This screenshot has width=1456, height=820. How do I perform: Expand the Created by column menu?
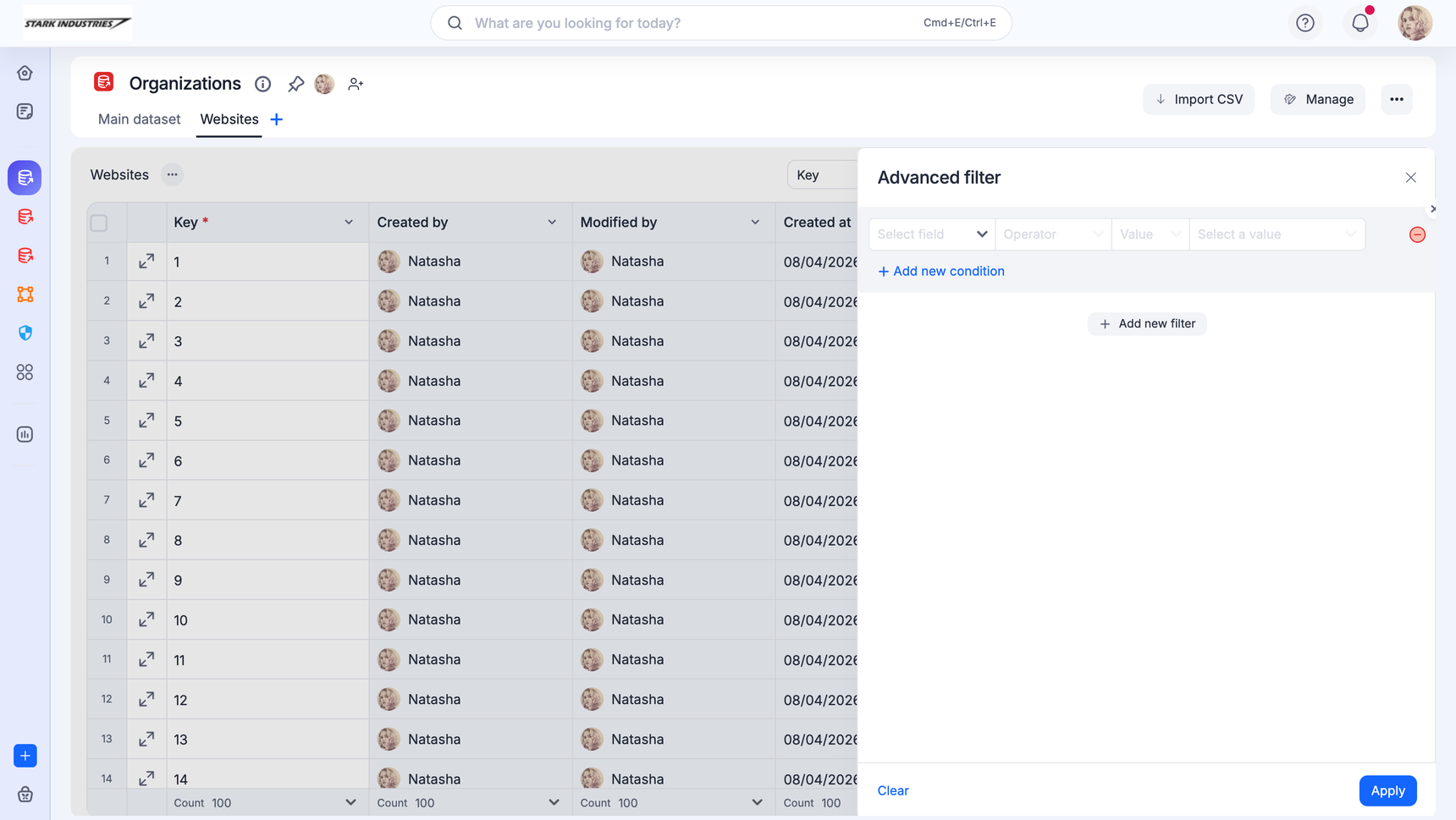coord(552,223)
